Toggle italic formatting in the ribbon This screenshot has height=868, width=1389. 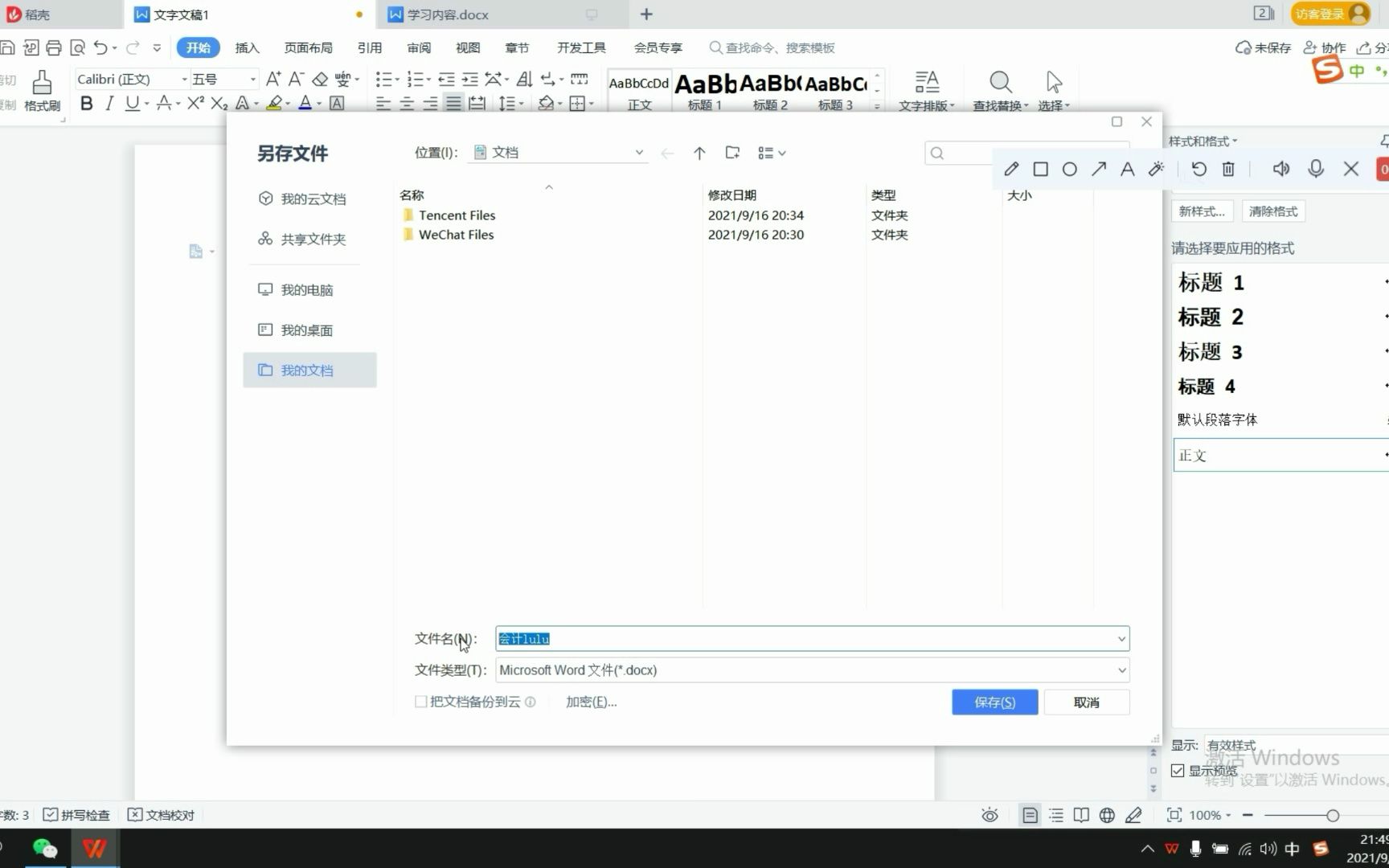tap(109, 103)
